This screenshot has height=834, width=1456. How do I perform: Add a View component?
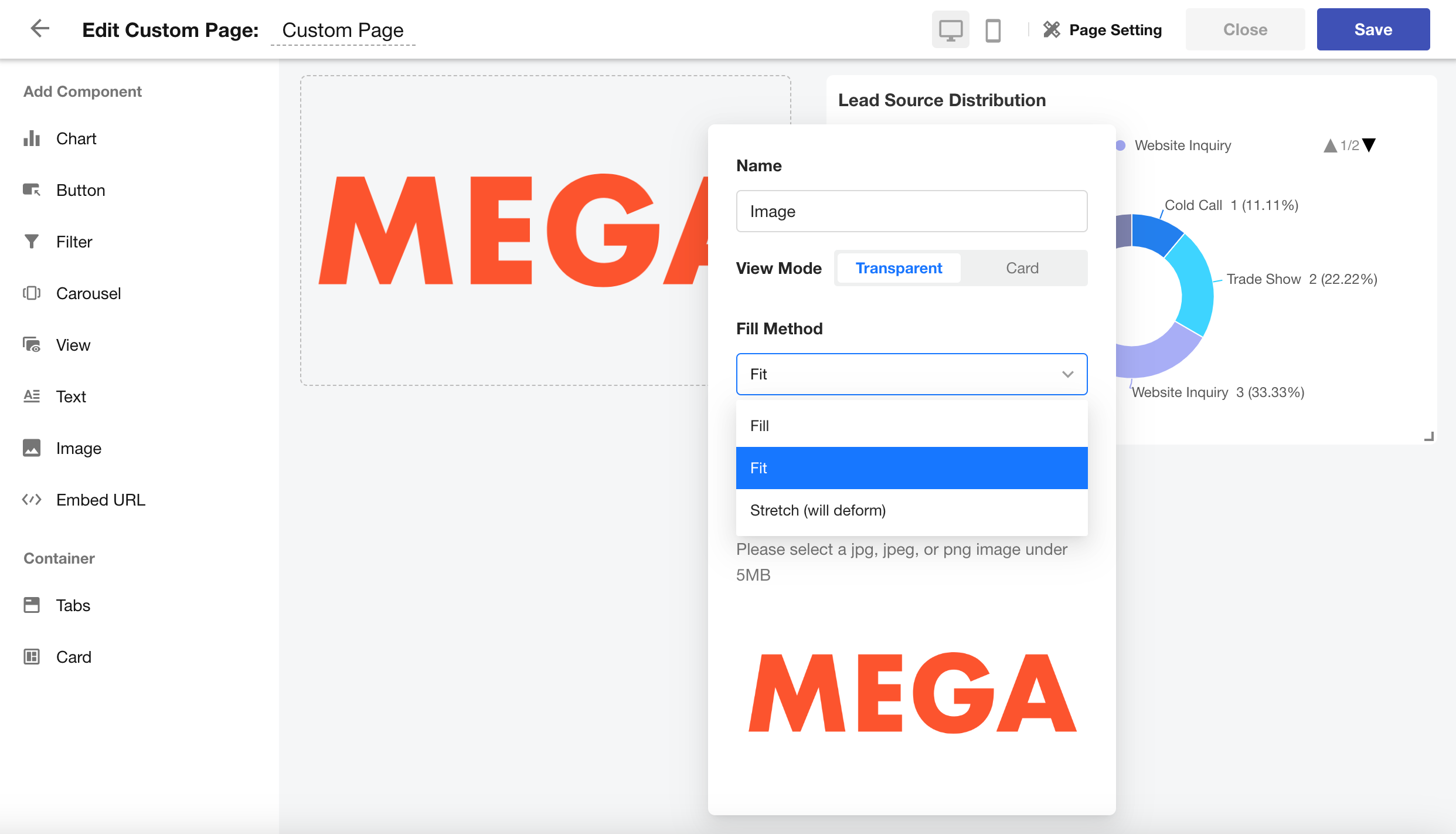pos(73,345)
